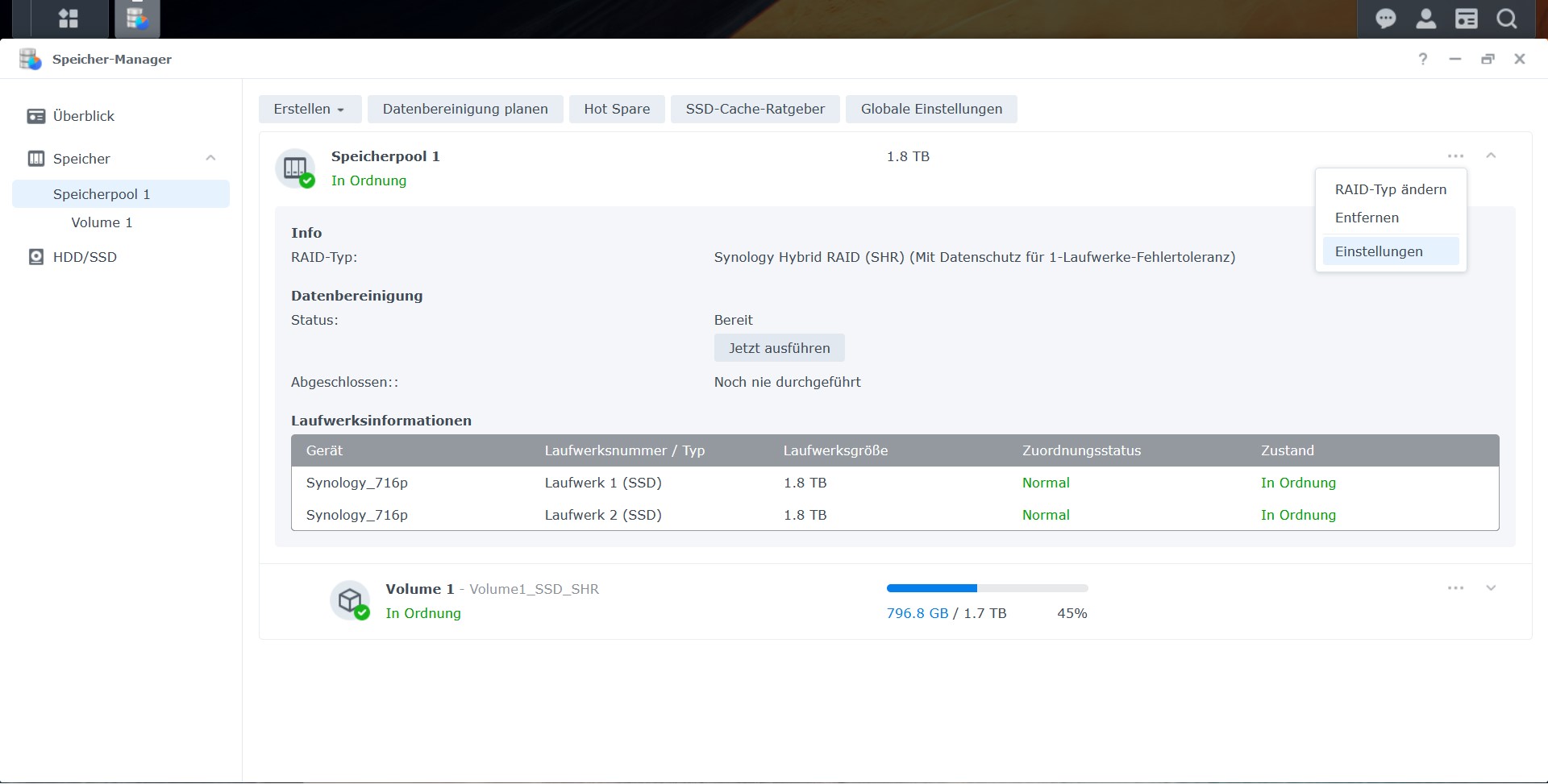Select the 'Laufwerk 1 (SSD)' table cell
1548x784 pixels.
tap(603, 483)
